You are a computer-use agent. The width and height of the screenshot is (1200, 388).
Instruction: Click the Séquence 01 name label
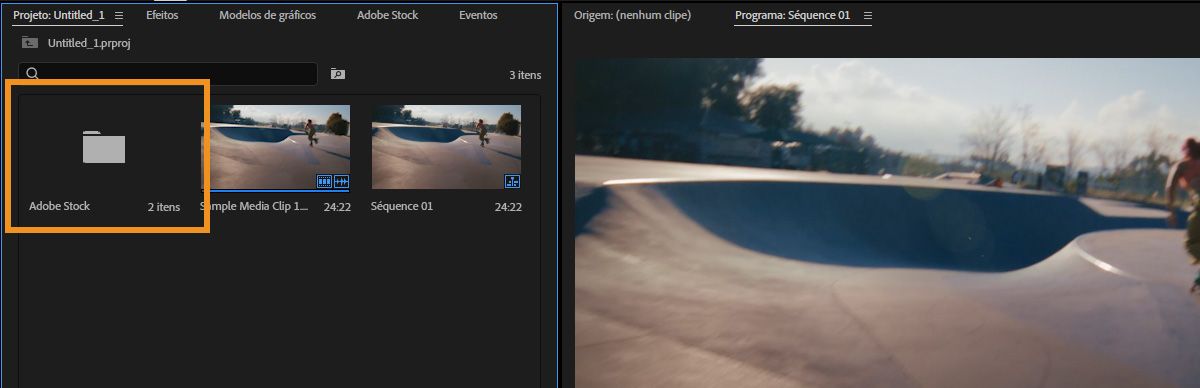click(402, 206)
